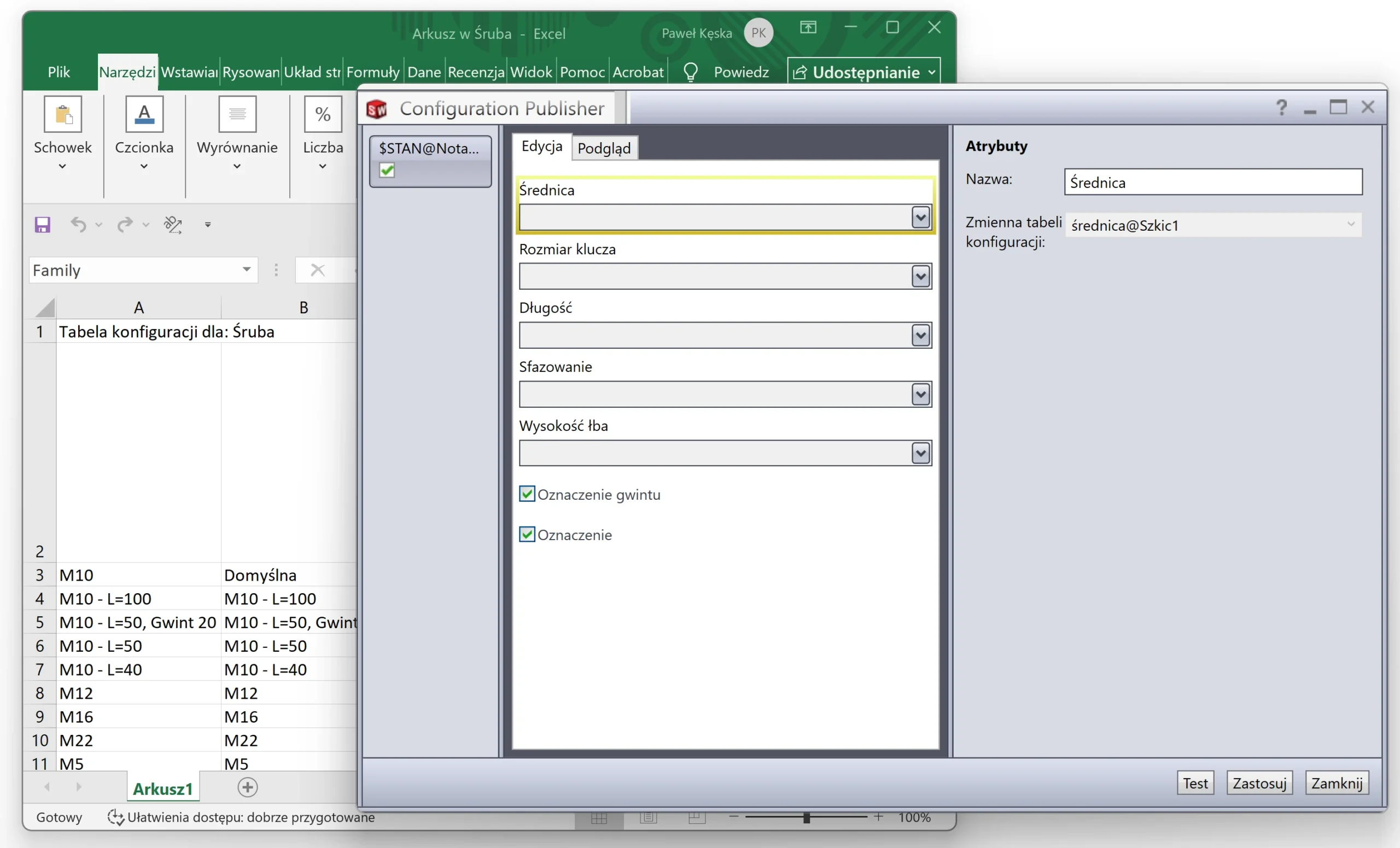Save workbook with the purple floppy icon
This screenshot has height=848, width=1400.
pyautogui.click(x=43, y=225)
